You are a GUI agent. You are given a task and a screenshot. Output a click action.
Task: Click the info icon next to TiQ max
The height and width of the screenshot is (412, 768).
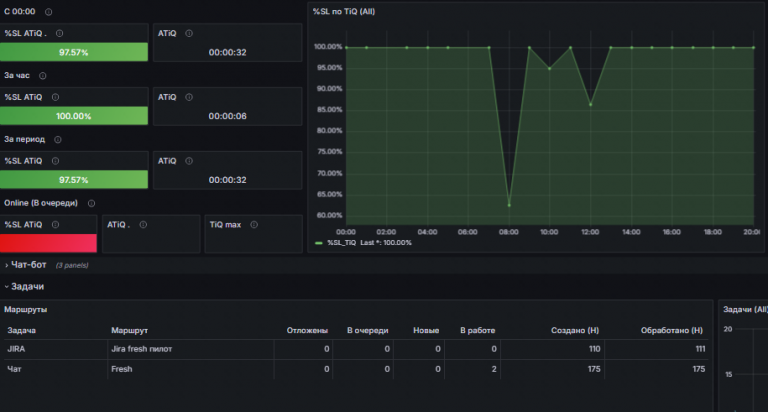coord(254,224)
